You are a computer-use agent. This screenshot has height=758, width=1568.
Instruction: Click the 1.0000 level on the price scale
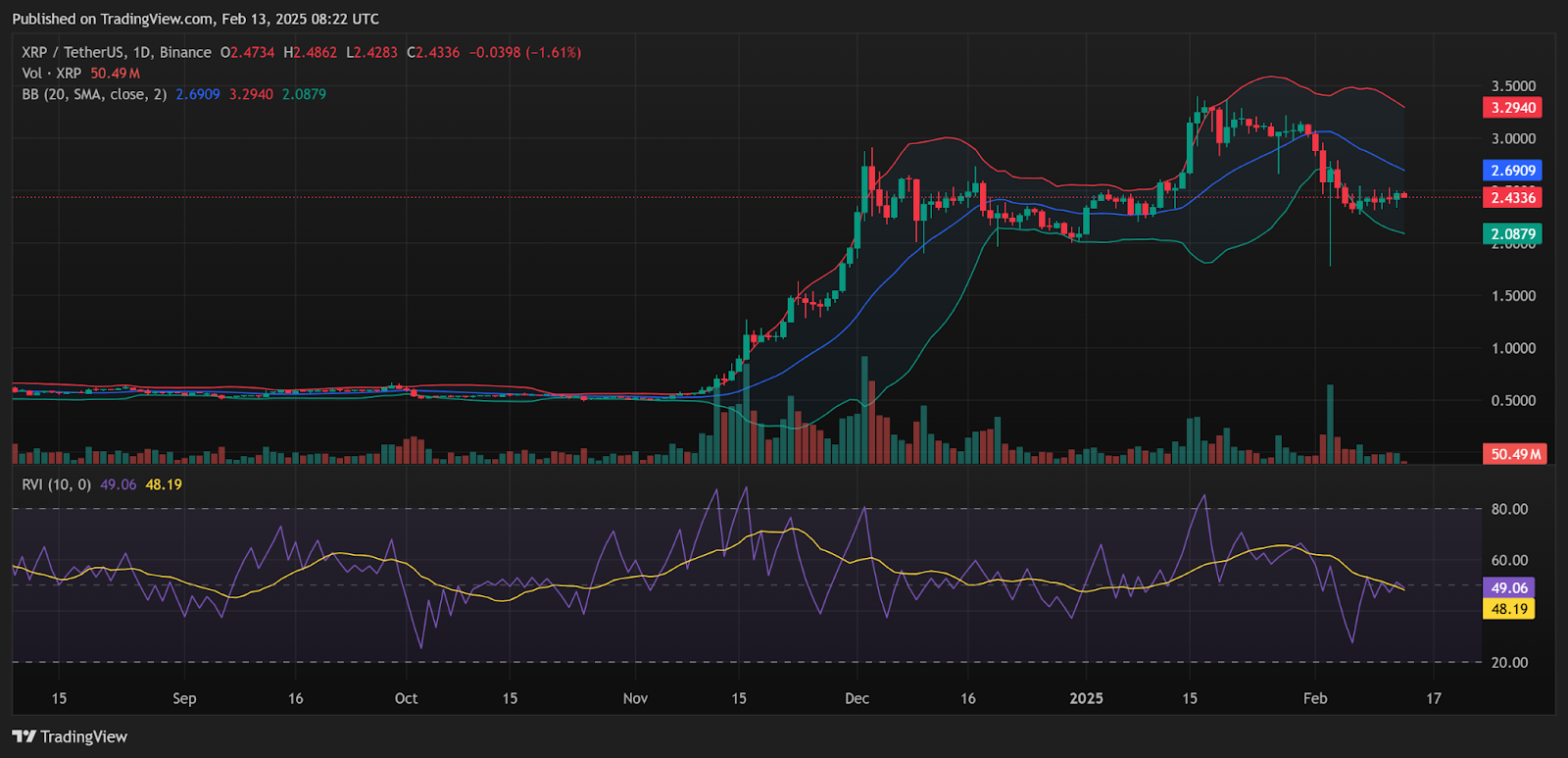(x=1513, y=349)
